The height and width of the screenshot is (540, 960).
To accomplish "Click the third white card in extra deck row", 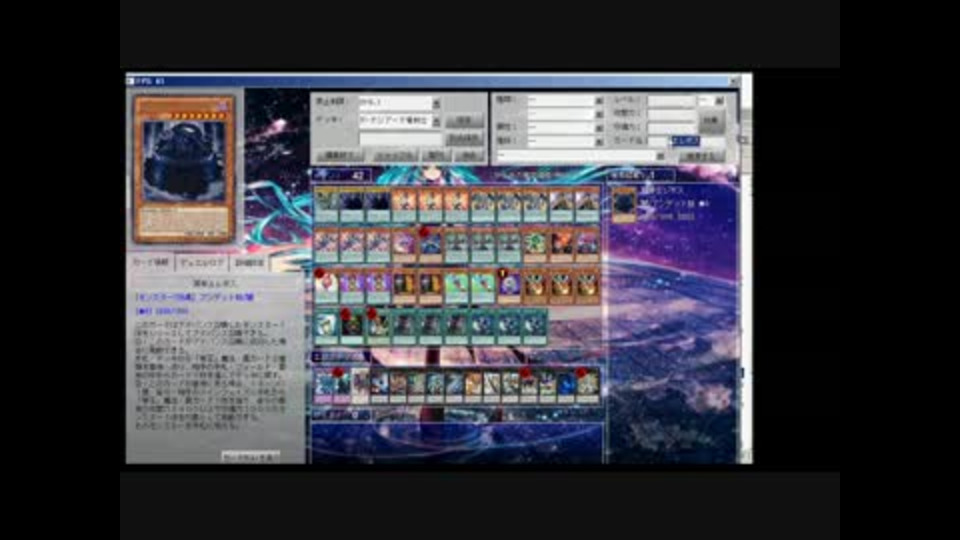I will (361, 386).
